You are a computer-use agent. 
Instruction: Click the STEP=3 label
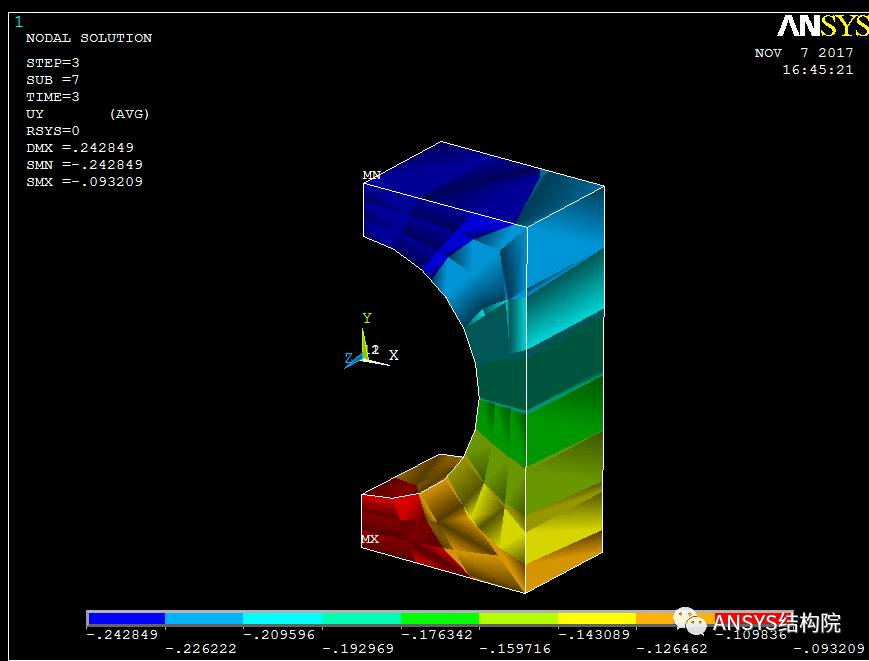(x=53, y=63)
